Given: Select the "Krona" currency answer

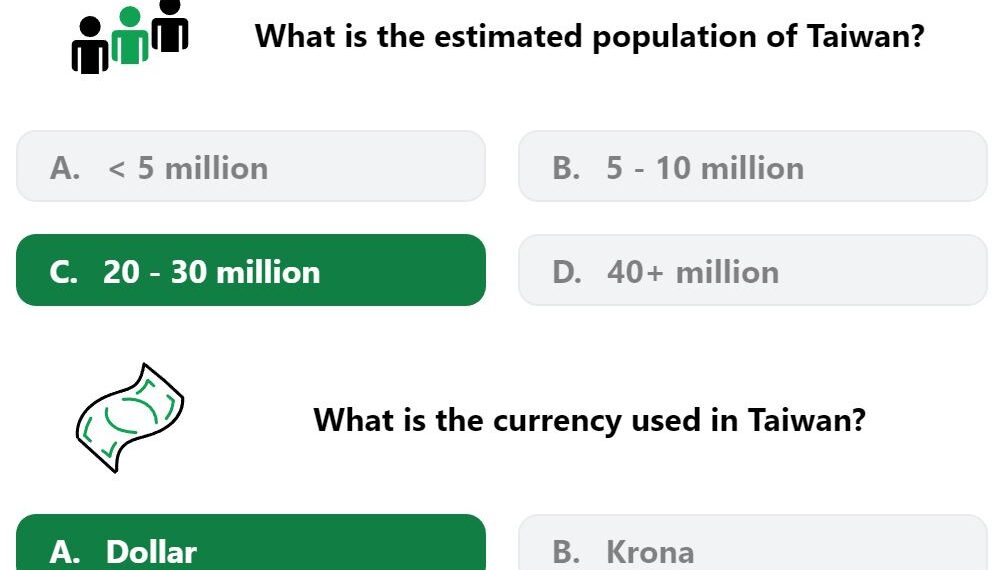Looking at the screenshot, I should [x=753, y=543].
